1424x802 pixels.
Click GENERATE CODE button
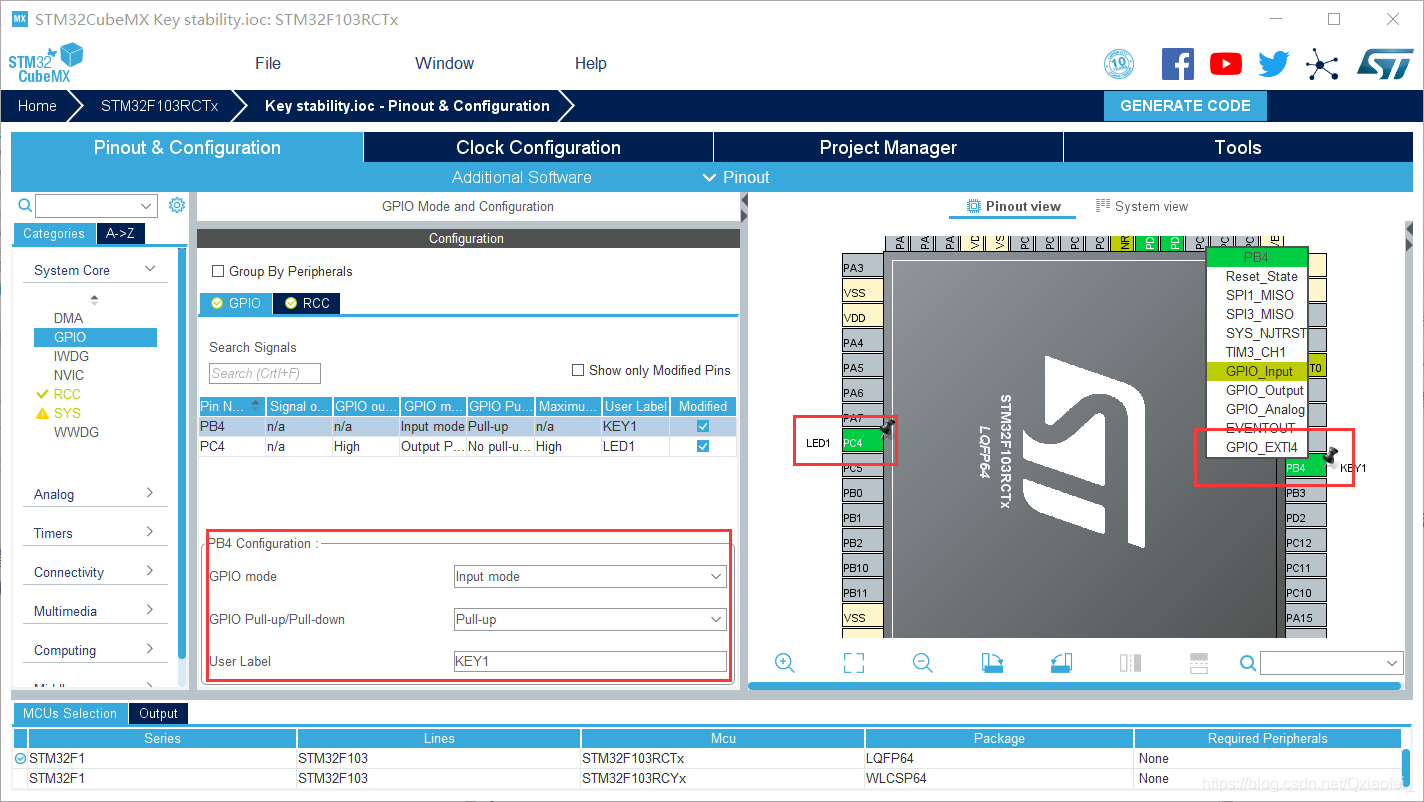coord(1185,106)
